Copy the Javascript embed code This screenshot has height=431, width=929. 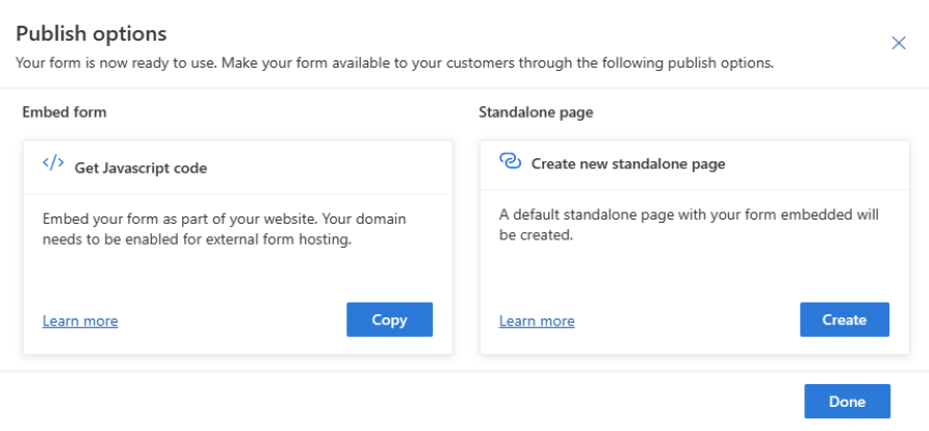[x=389, y=320]
